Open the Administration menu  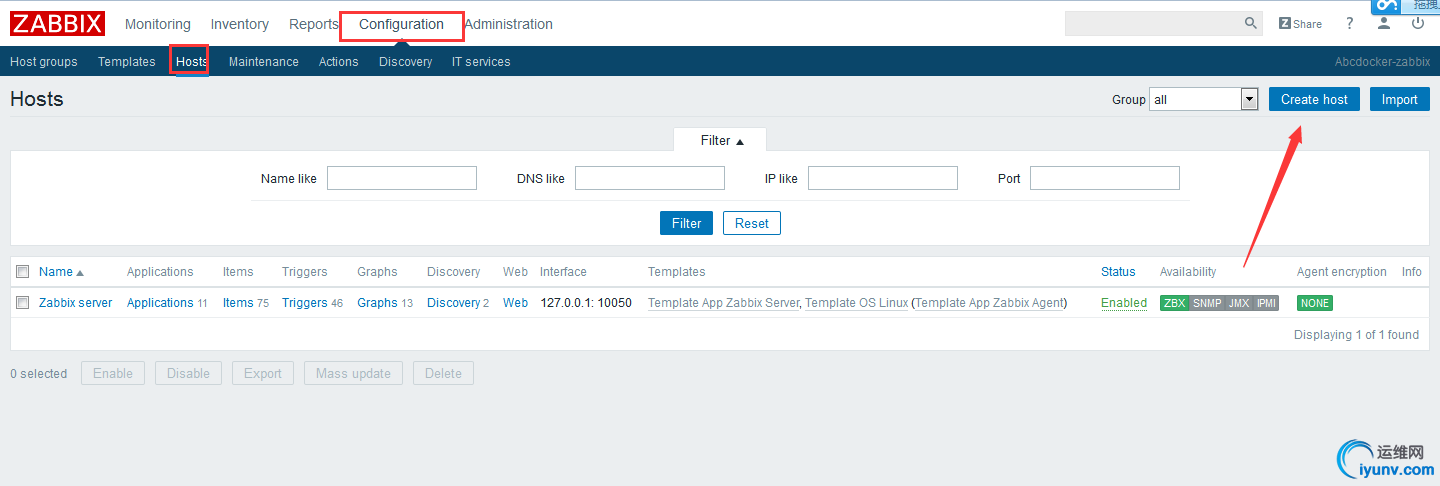[508, 24]
